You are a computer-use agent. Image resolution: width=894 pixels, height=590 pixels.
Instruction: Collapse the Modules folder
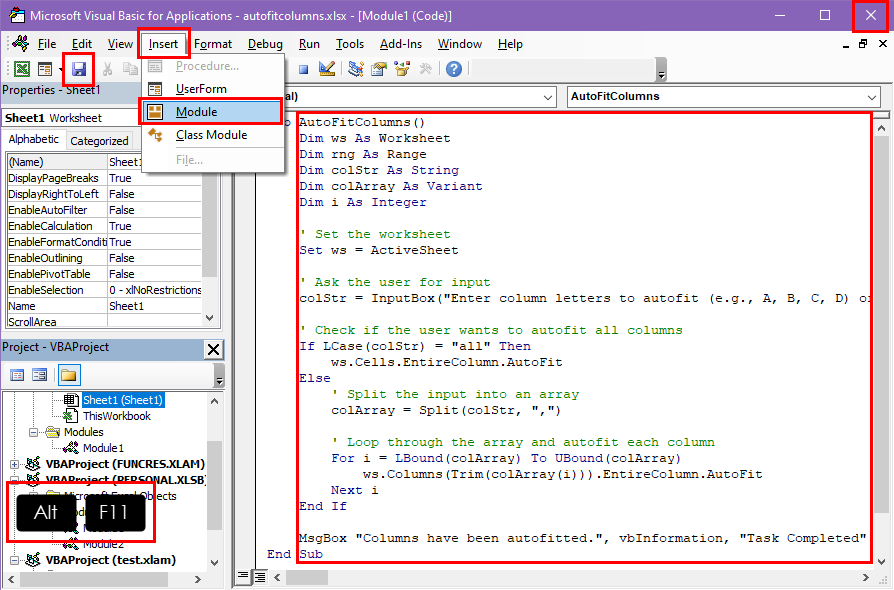pos(34,433)
